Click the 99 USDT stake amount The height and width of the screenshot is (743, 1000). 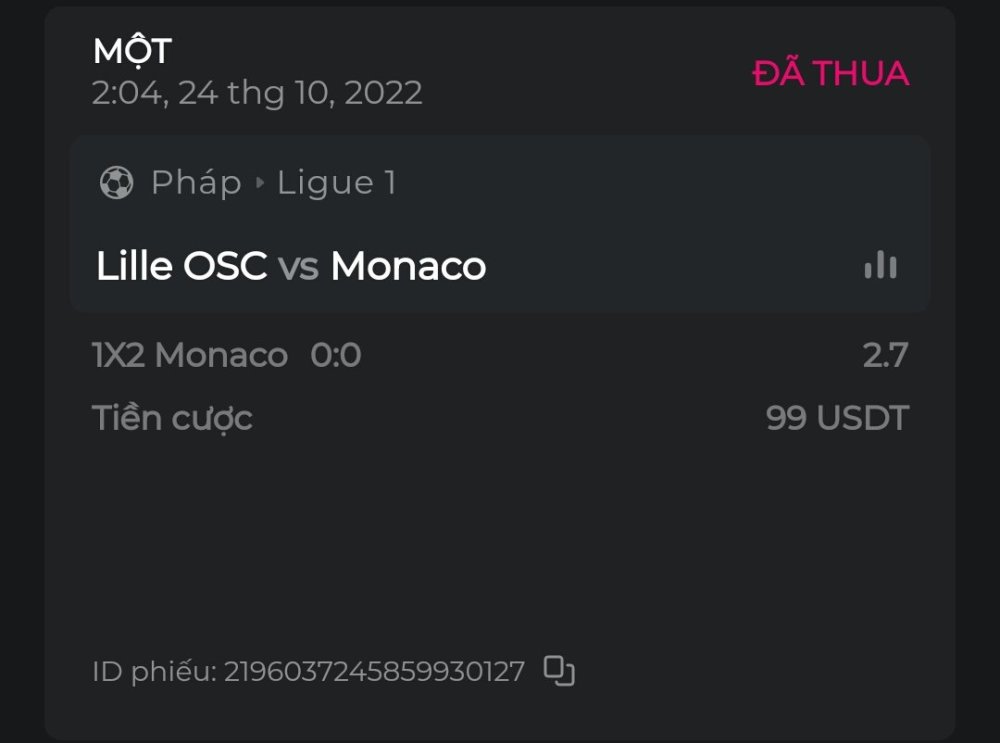point(837,418)
